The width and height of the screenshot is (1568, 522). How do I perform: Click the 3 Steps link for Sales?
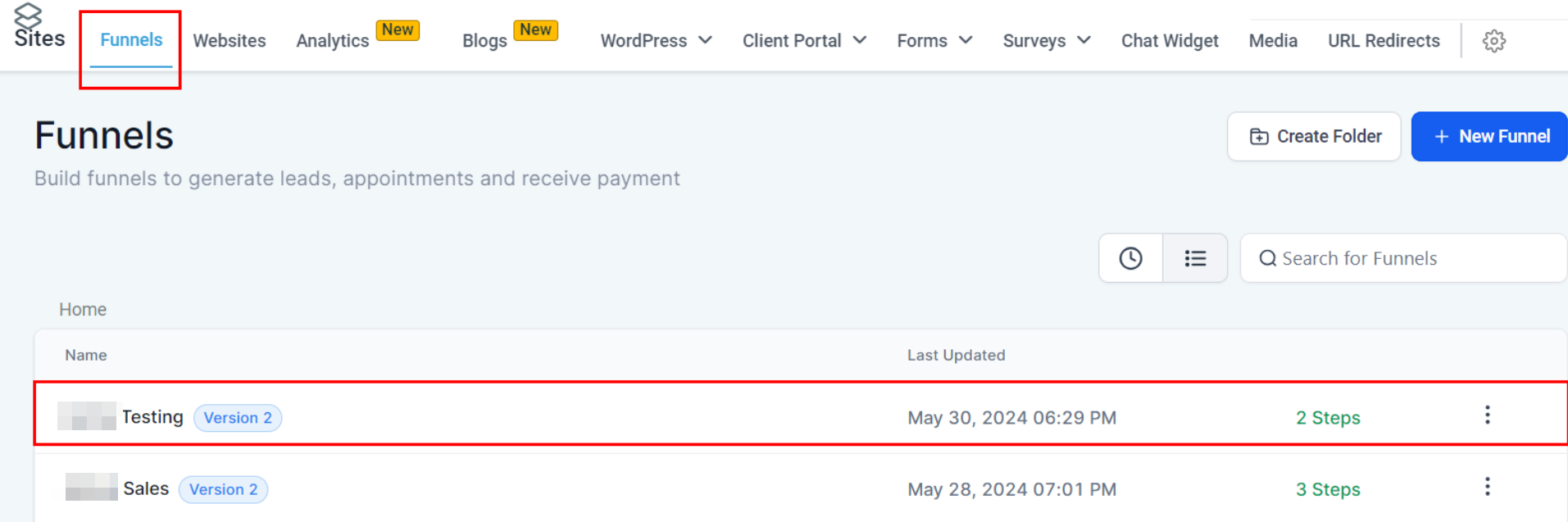coord(1328,489)
